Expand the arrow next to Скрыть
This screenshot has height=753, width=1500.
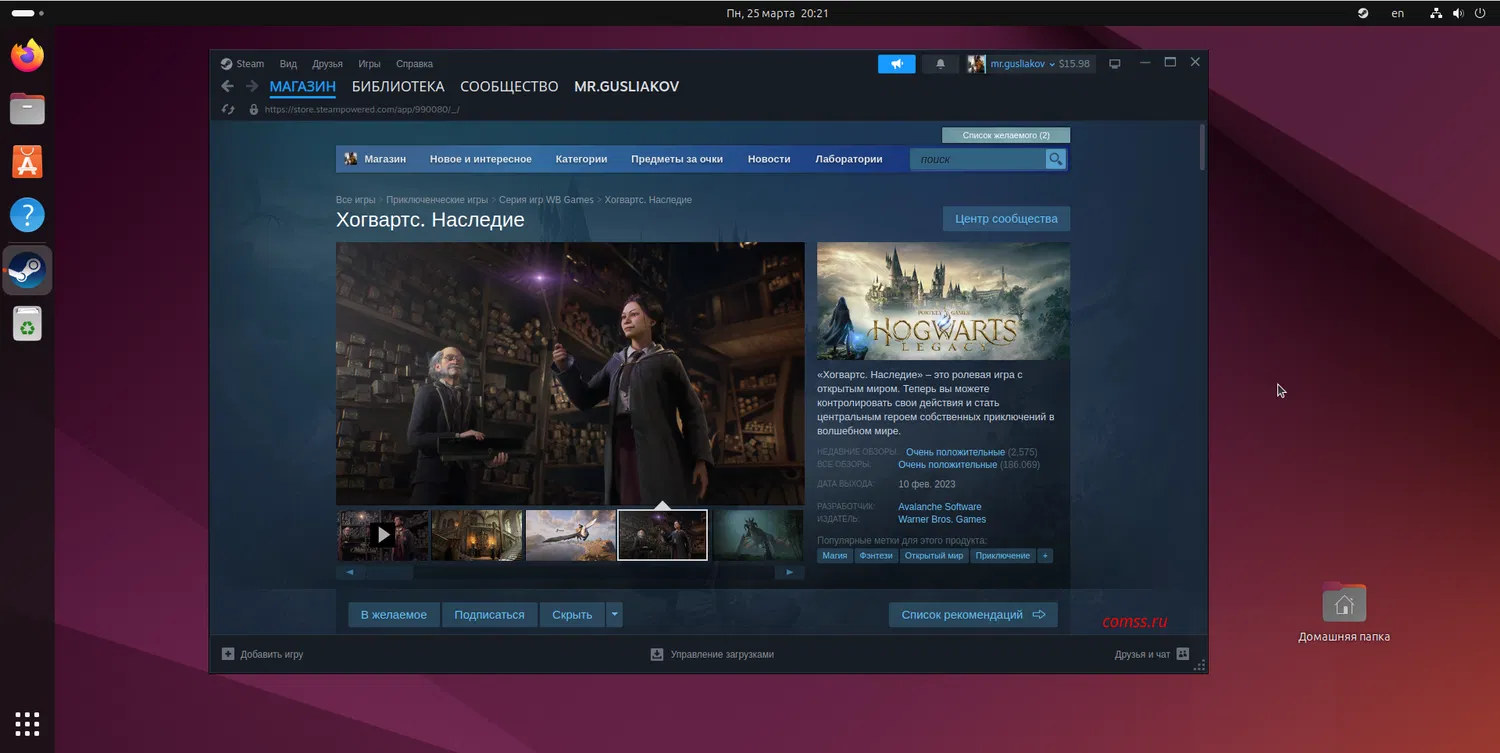614,615
